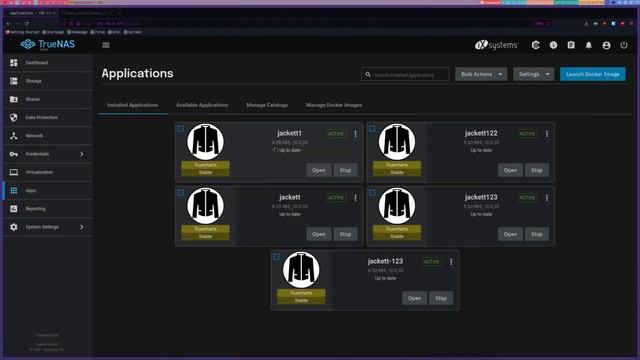Open three-dot menu for jackett
640x360 pixels.
[356, 198]
